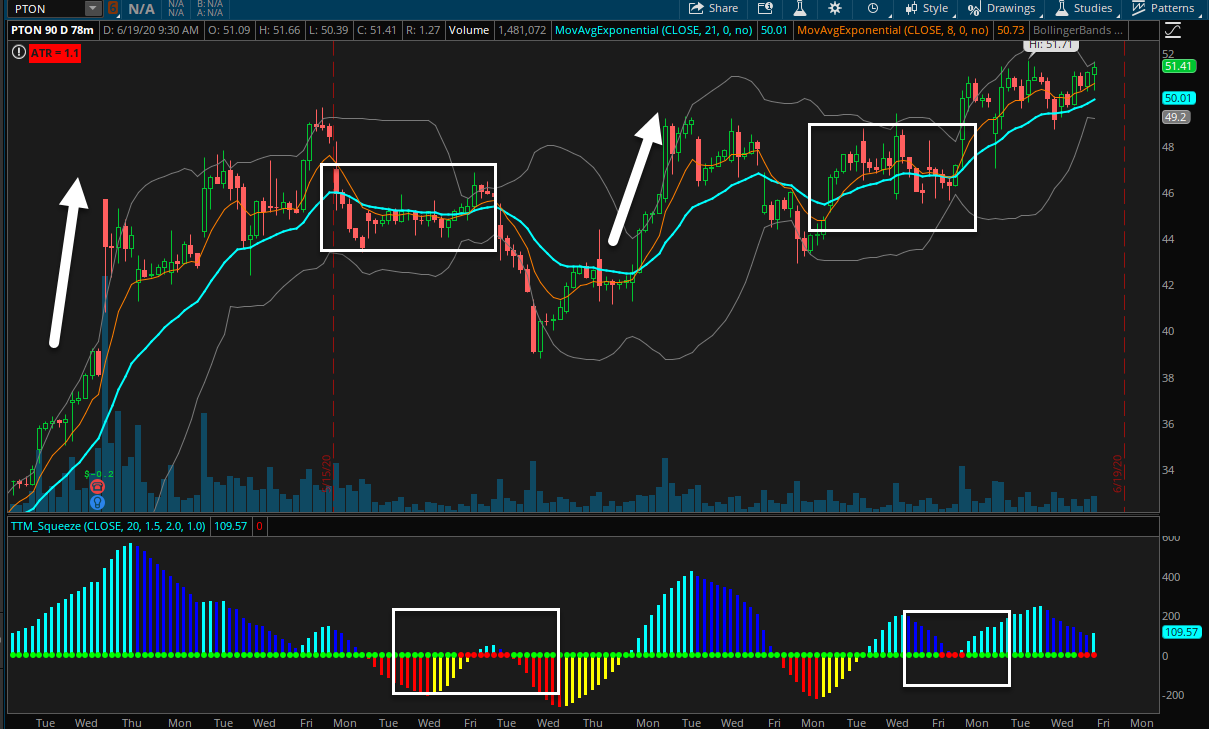Image resolution: width=1209 pixels, height=729 pixels.
Task: Click the green 51.41 last price bubble
Action: click(1178, 66)
